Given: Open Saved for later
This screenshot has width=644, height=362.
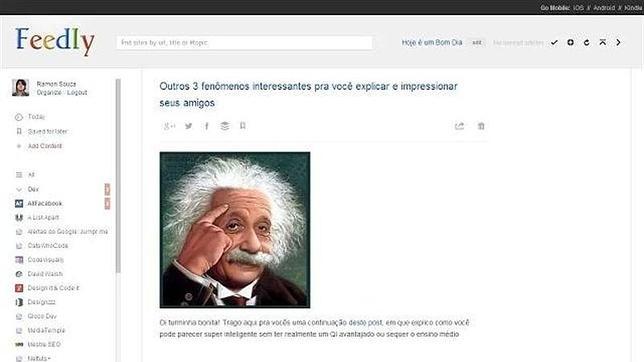Looking at the screenshot, I should [48, 131].
